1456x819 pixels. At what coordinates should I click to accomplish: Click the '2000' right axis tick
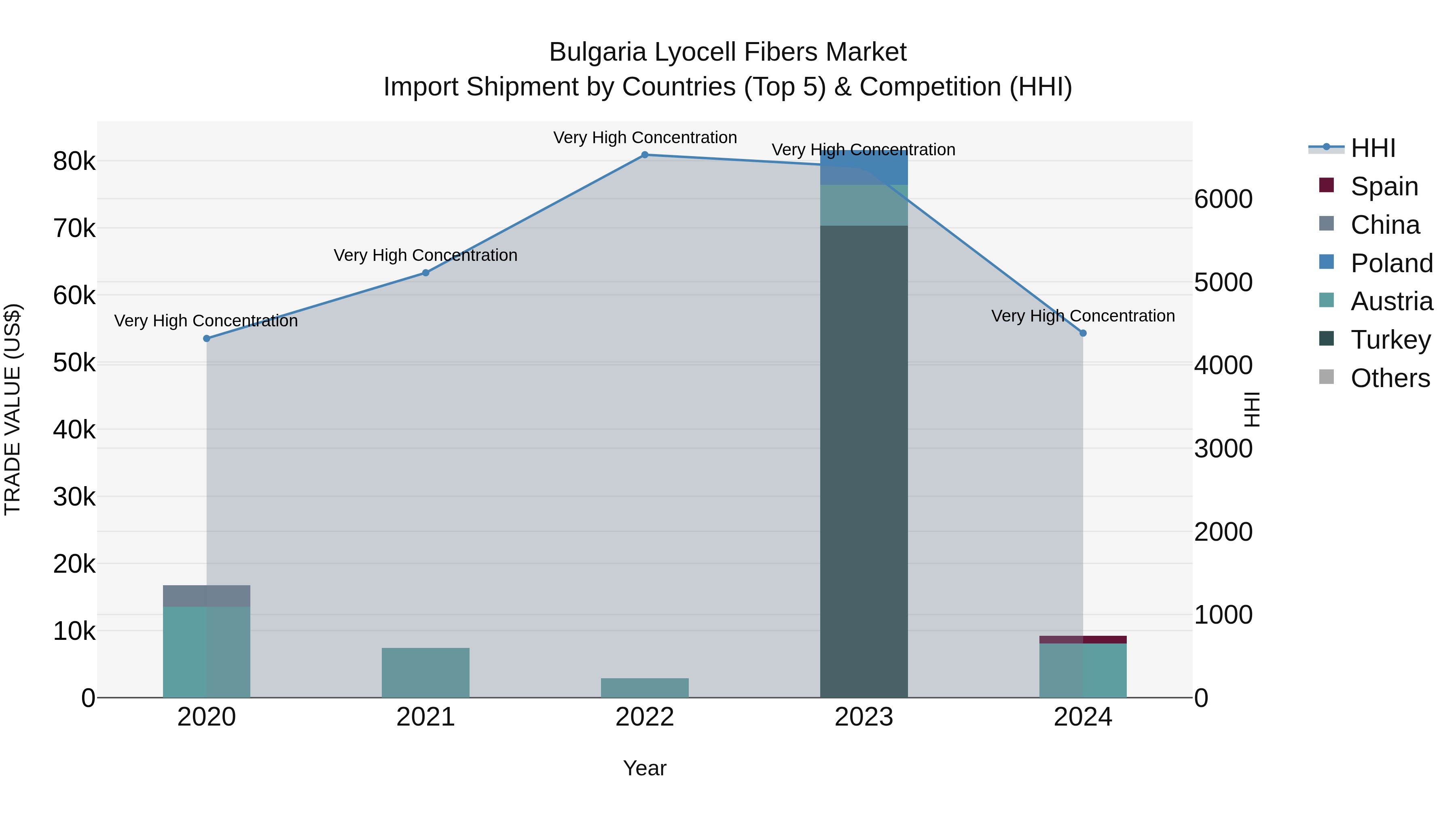click(x=1224, y=532)
